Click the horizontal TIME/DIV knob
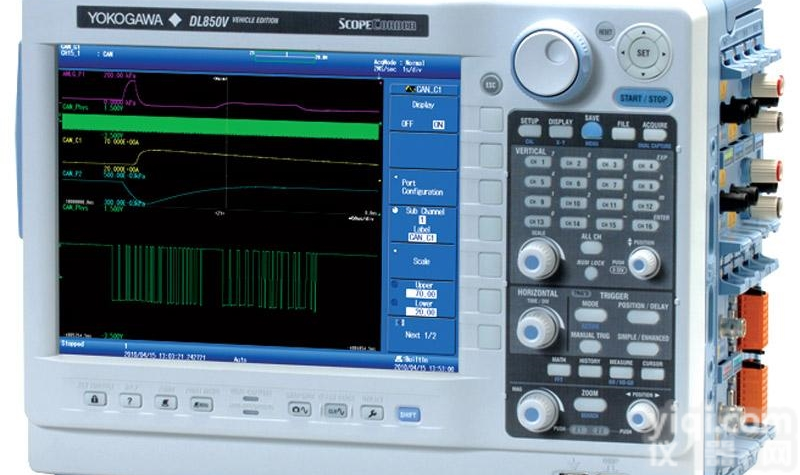Viewport: 800px width, 475px height. (x=538, y=325)
